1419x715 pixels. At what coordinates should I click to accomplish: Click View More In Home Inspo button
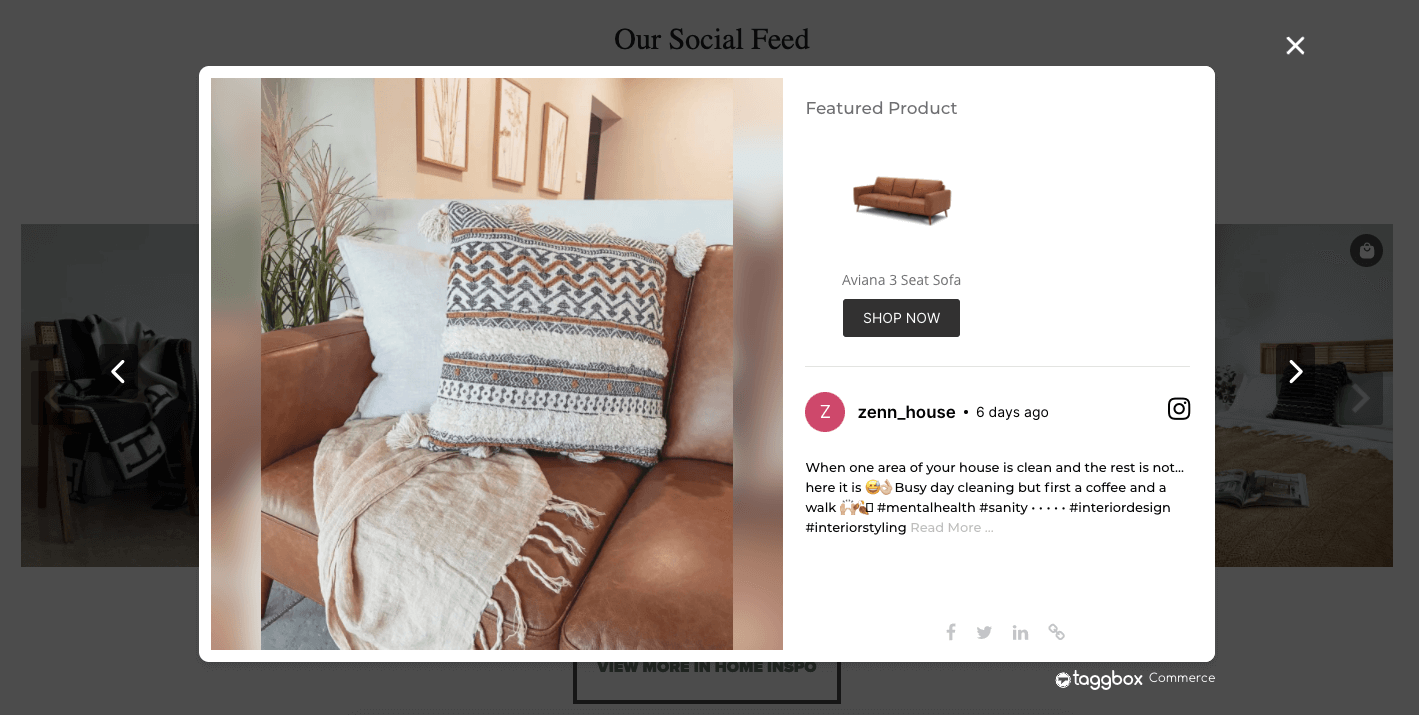pyautogui.click(x=707, y=672)
